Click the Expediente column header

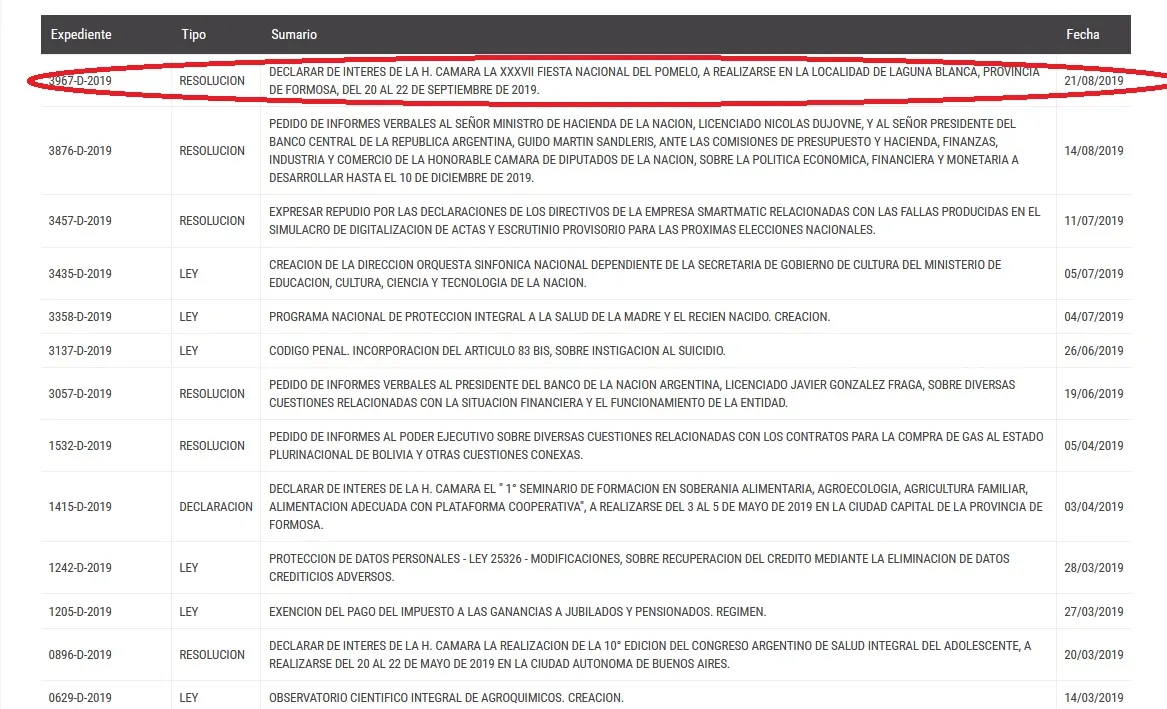[x=81, y=34]
